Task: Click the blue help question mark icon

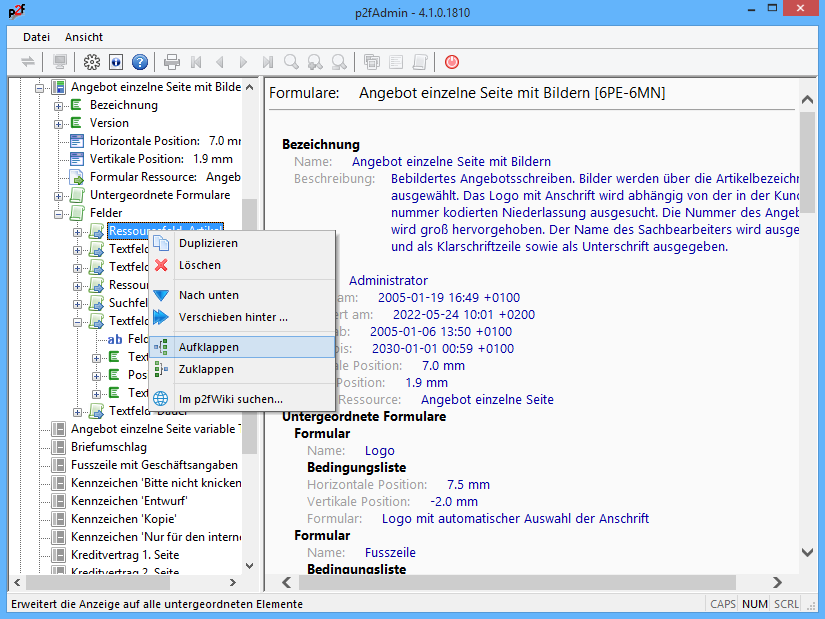Action: coord(140,61)
